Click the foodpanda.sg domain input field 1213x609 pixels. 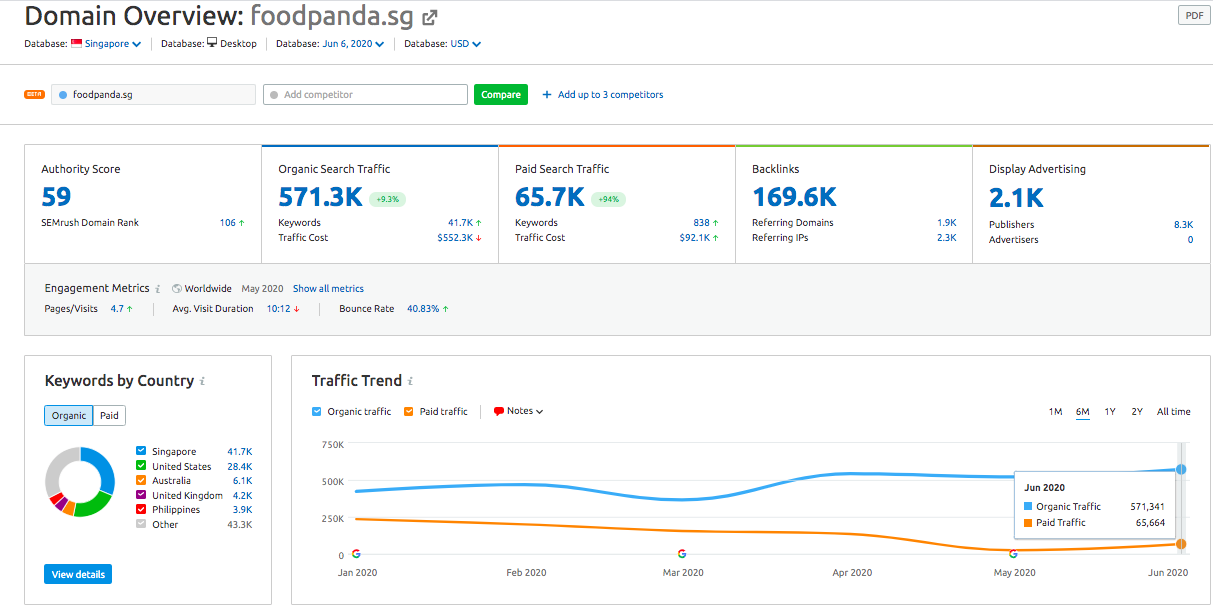click(153, 95)
